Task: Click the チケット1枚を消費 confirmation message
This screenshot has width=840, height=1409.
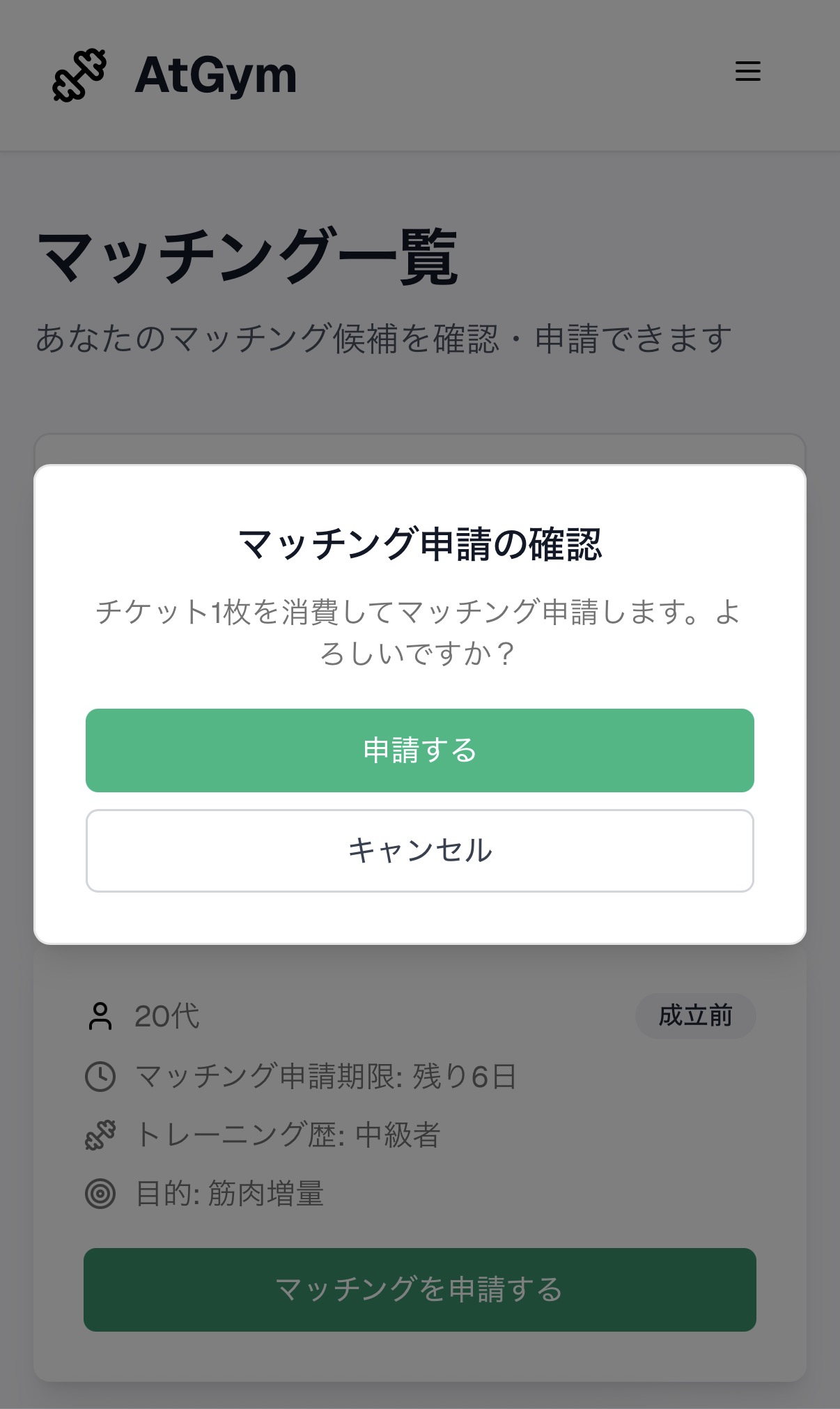Action: pos(419,632)
